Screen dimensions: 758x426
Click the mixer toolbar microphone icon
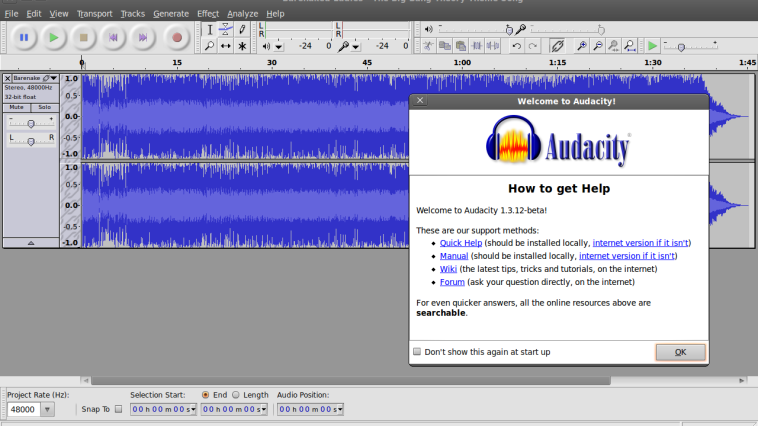[x=521, y=30]
